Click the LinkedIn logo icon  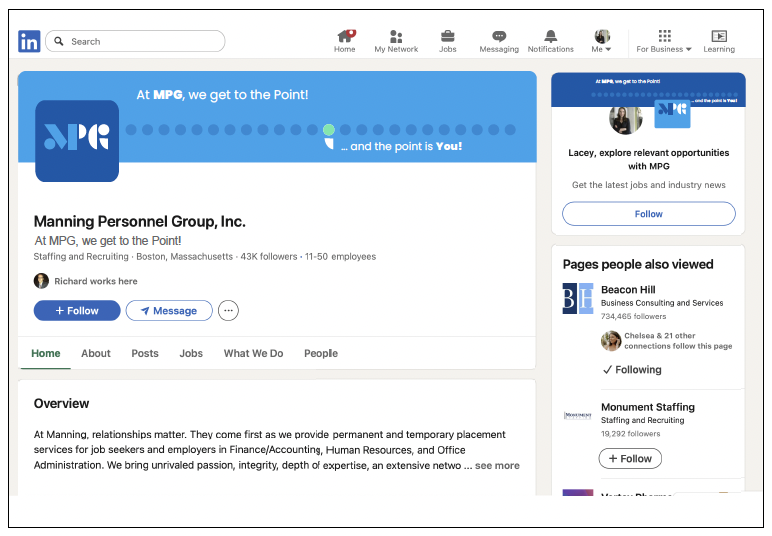(x=29, y=41)
